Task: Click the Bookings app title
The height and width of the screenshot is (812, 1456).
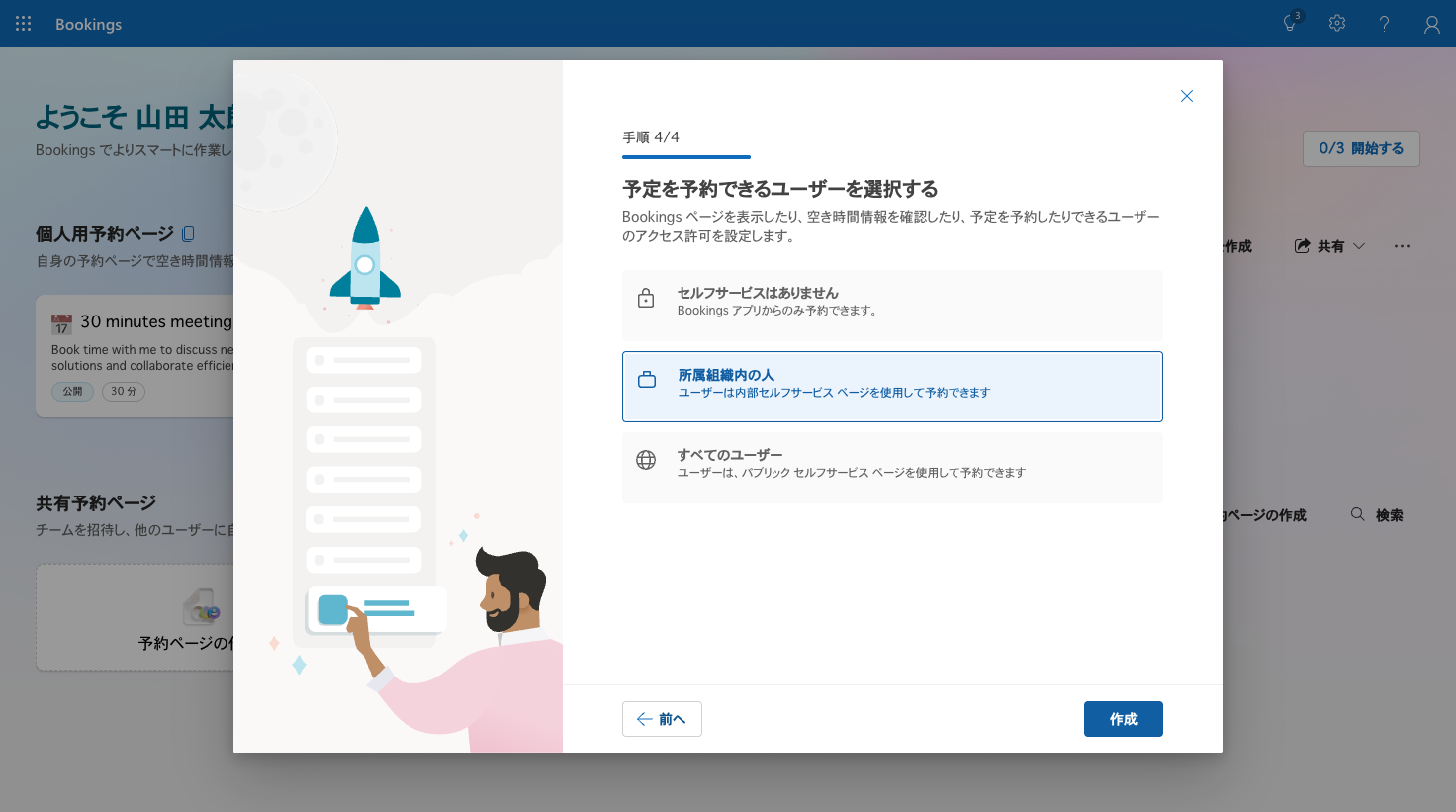Action: 88,24
